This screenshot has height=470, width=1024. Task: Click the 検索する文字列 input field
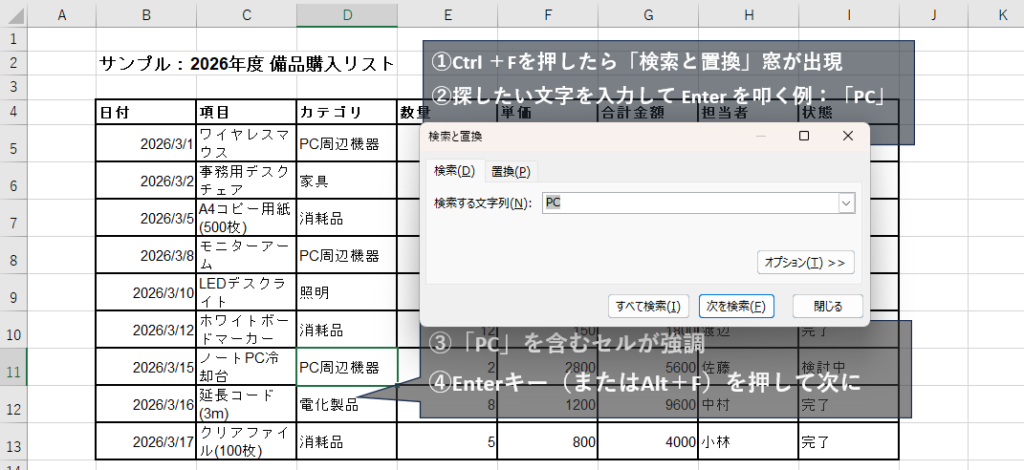[690, 203]
